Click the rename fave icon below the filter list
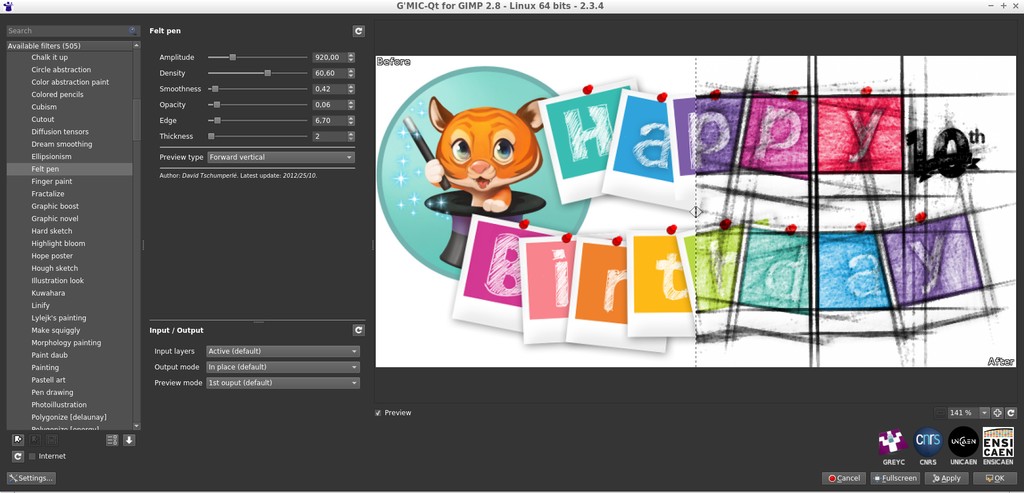 [x=52, y=440]
